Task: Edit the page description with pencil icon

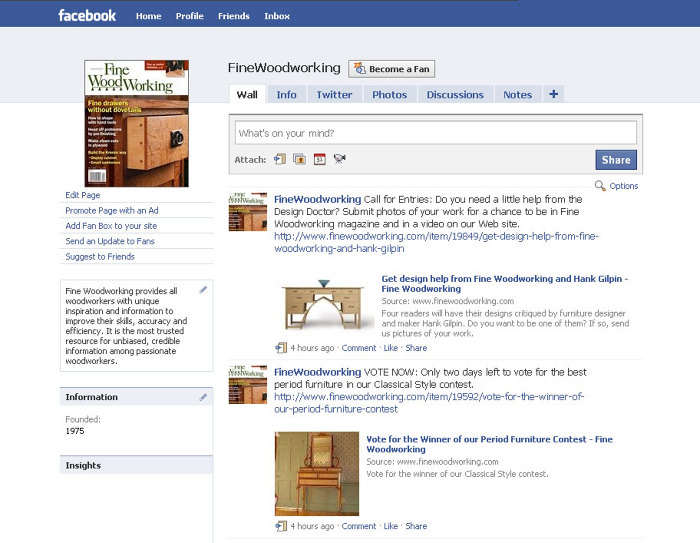Action: click(x=203, y=290)
